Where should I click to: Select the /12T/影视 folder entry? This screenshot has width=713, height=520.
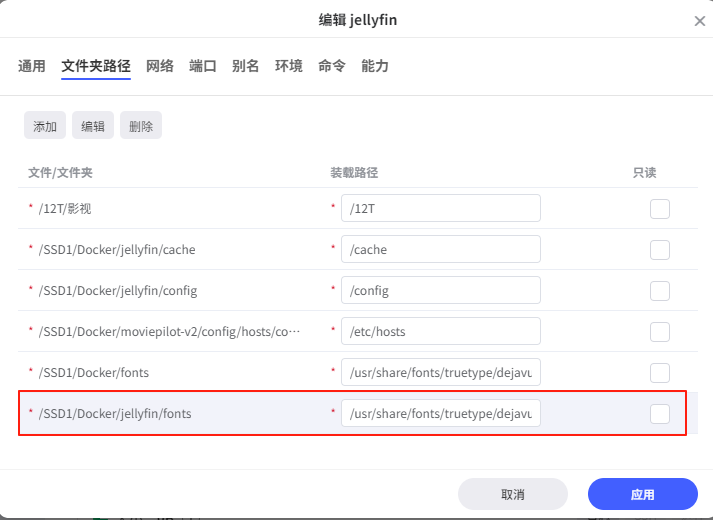point(65,209)
